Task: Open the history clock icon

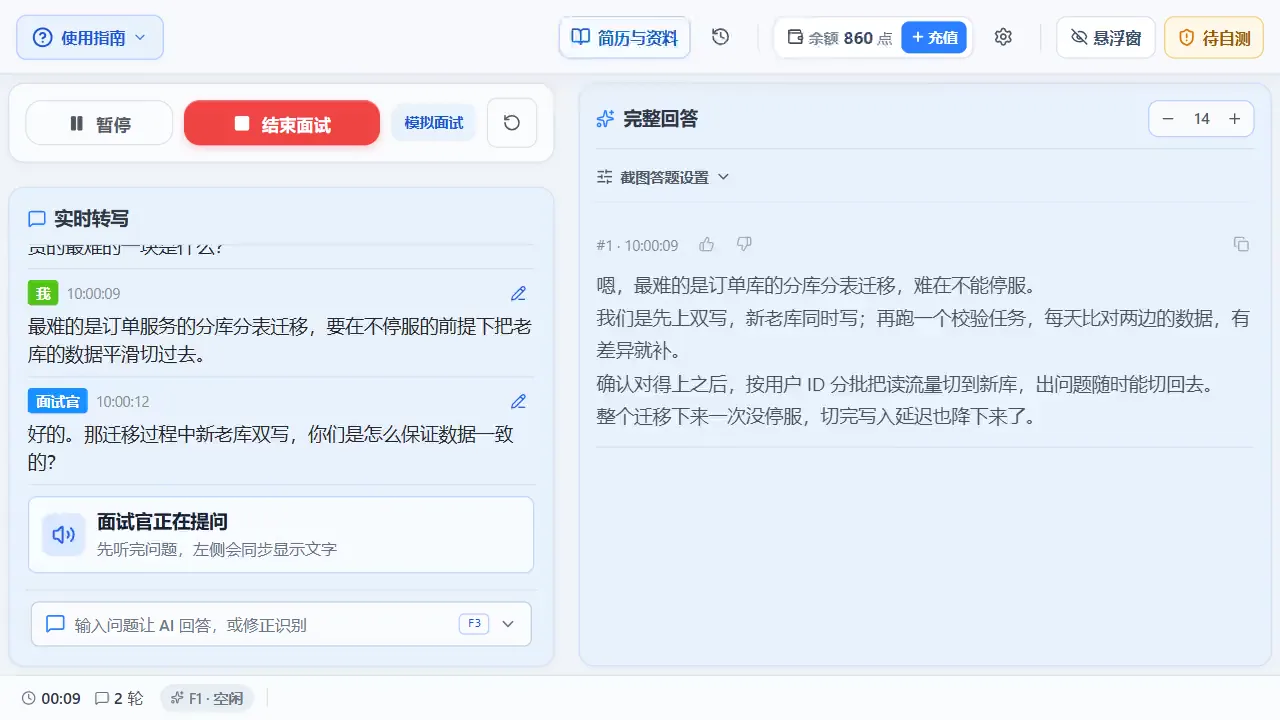Action: [x=720, y=37]
